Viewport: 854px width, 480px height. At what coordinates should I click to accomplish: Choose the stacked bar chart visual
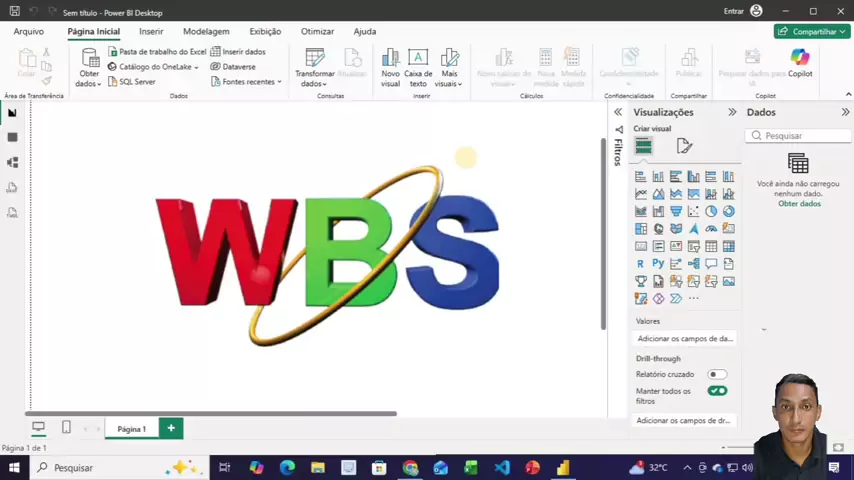point(640,177)
